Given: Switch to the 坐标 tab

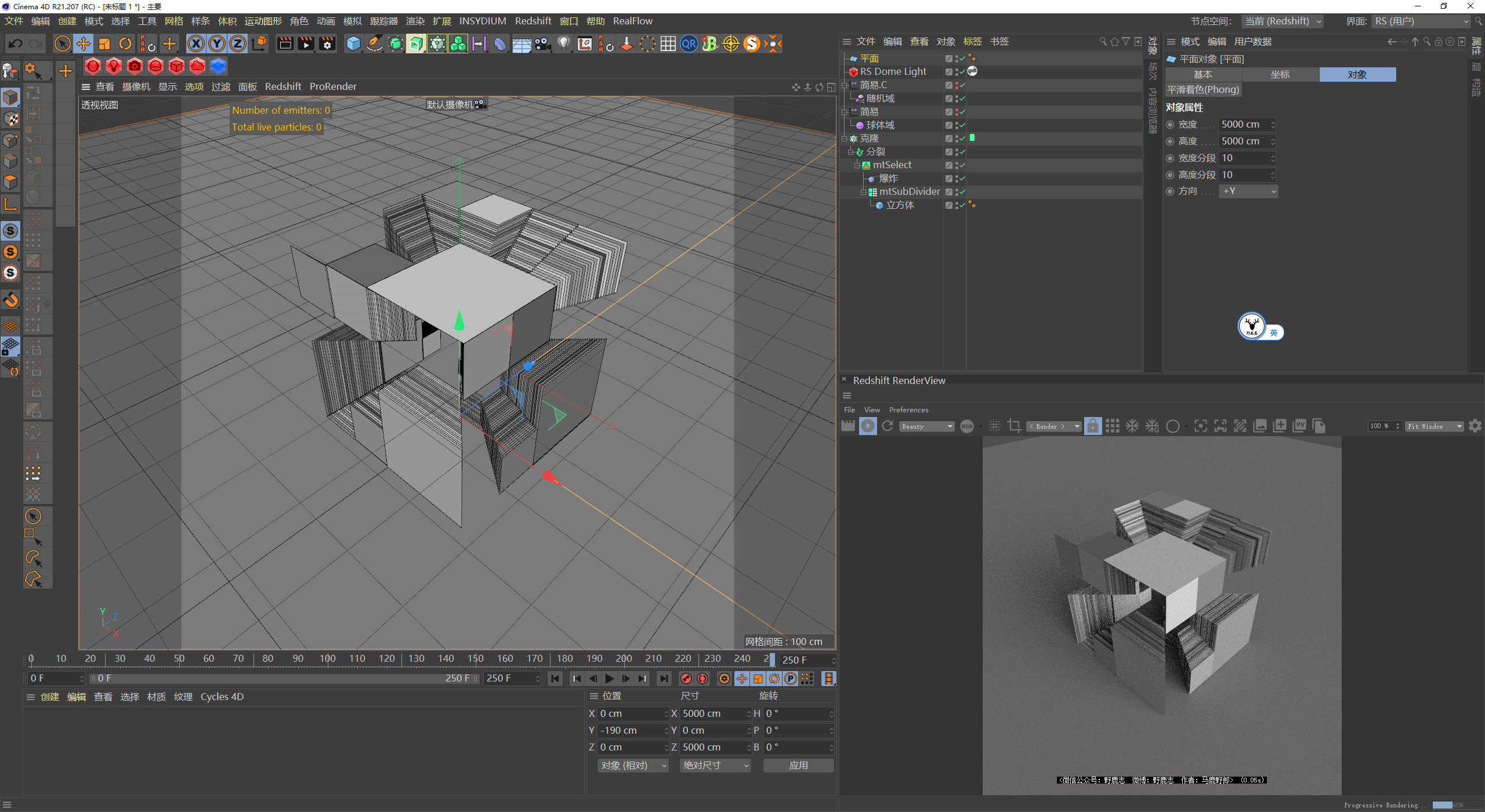Looking at the screenshot, I should click(1280, 74).
